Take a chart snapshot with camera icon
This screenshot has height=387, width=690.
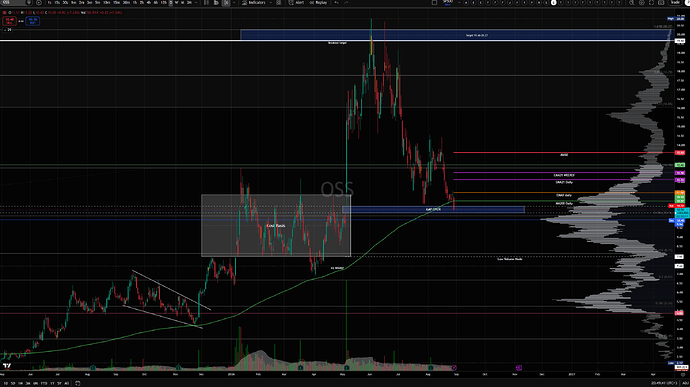pyautogui.click(x=661, y=3)
